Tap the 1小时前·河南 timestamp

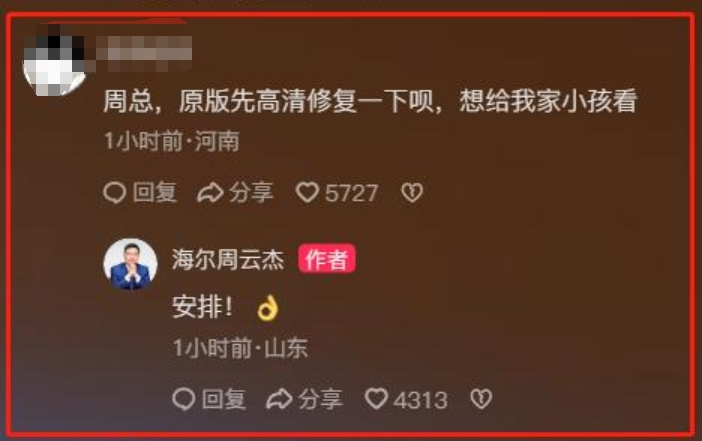click(172, 141)
